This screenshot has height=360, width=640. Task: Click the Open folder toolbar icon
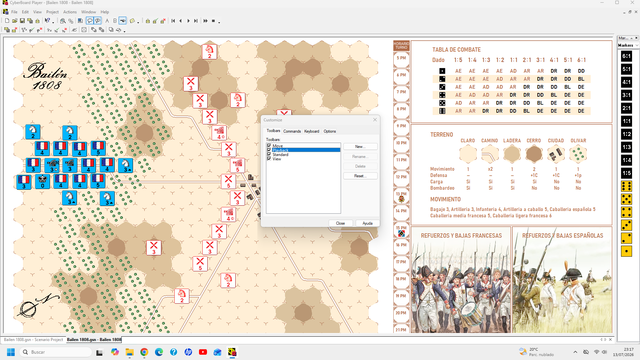pos(15,21)
